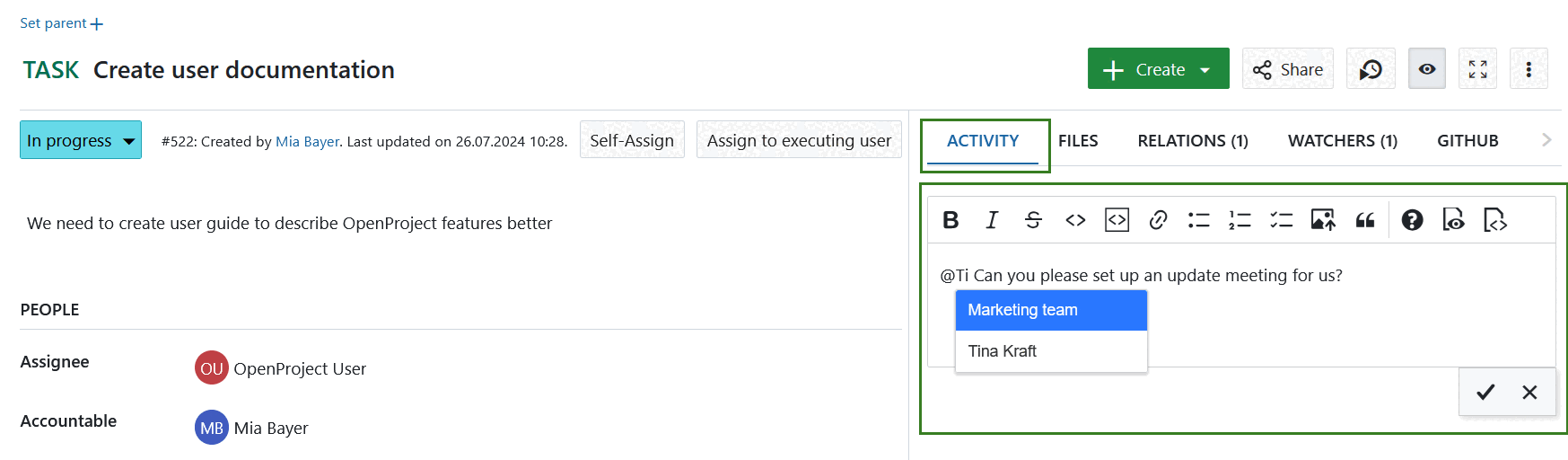Insert a numbered list
The height and width of the screenshot is (460, 1568).
(x=1240, y=220)
